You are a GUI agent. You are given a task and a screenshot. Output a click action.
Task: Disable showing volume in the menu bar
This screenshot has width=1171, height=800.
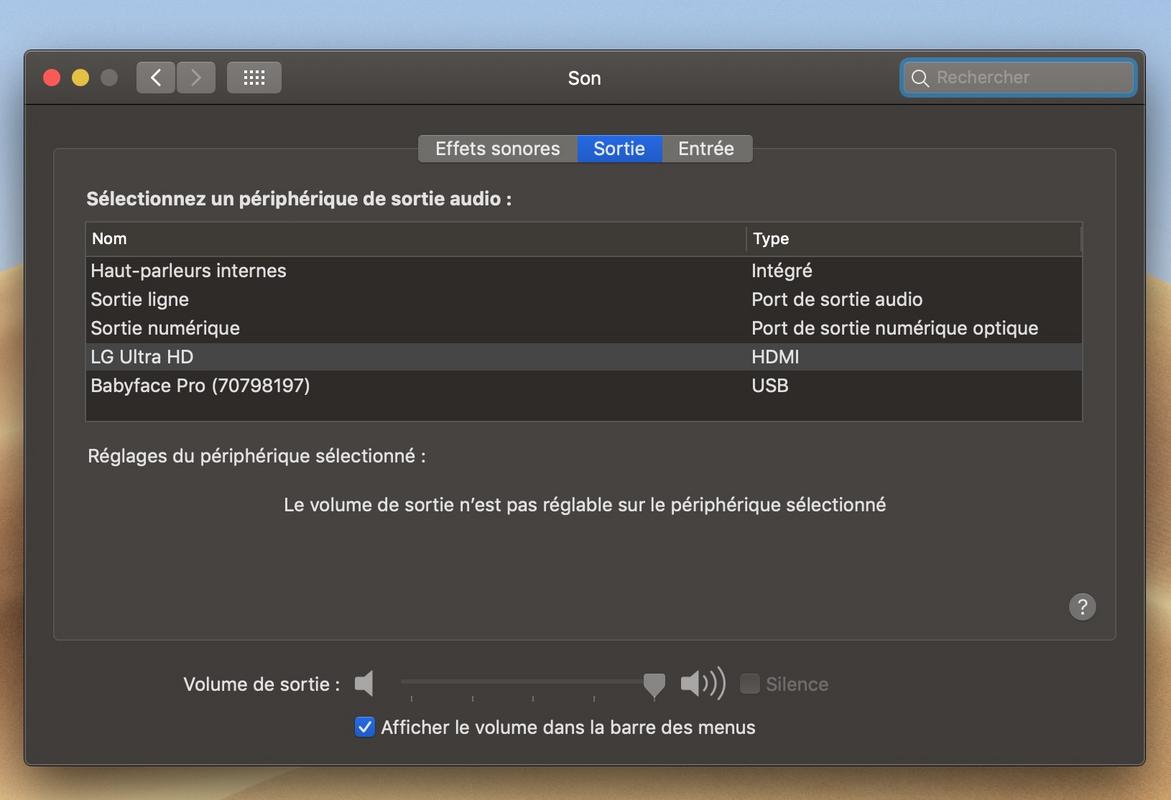pyautogui.click(x=364, y=727)
